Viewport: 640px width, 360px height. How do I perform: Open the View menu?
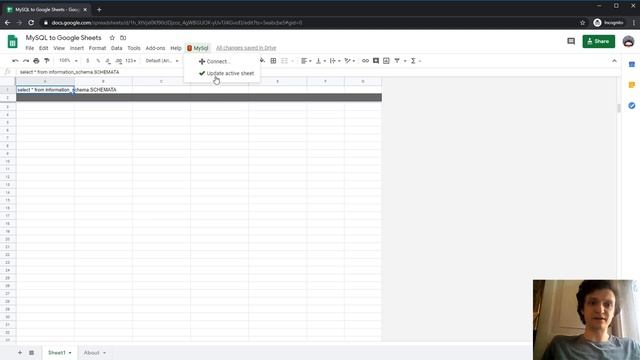pos(59,48)
